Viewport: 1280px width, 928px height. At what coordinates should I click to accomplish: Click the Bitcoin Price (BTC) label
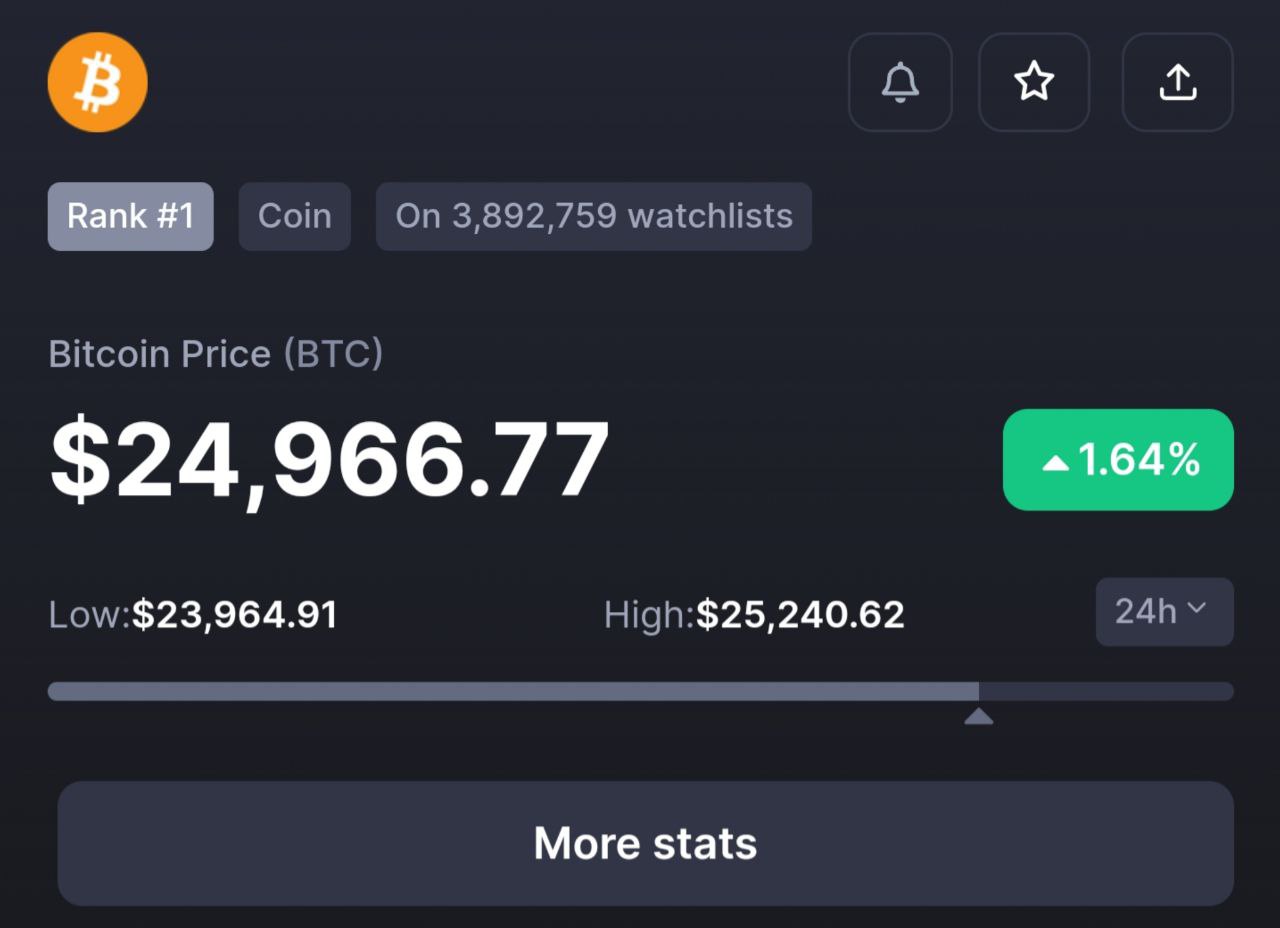coord(216,354)
